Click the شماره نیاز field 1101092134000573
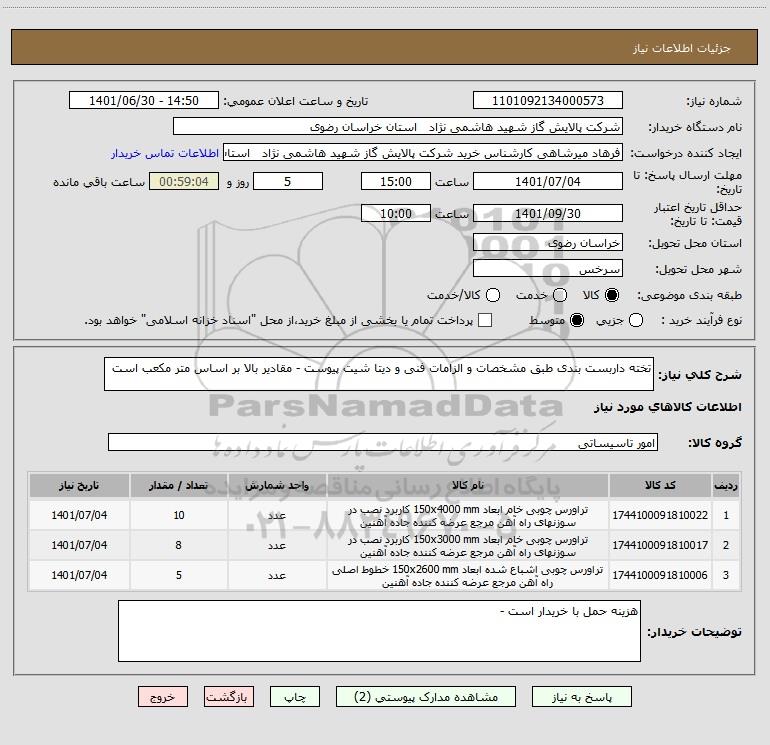Screen dimensions: 770x745 pyautogui.click(x=548, y=101)
